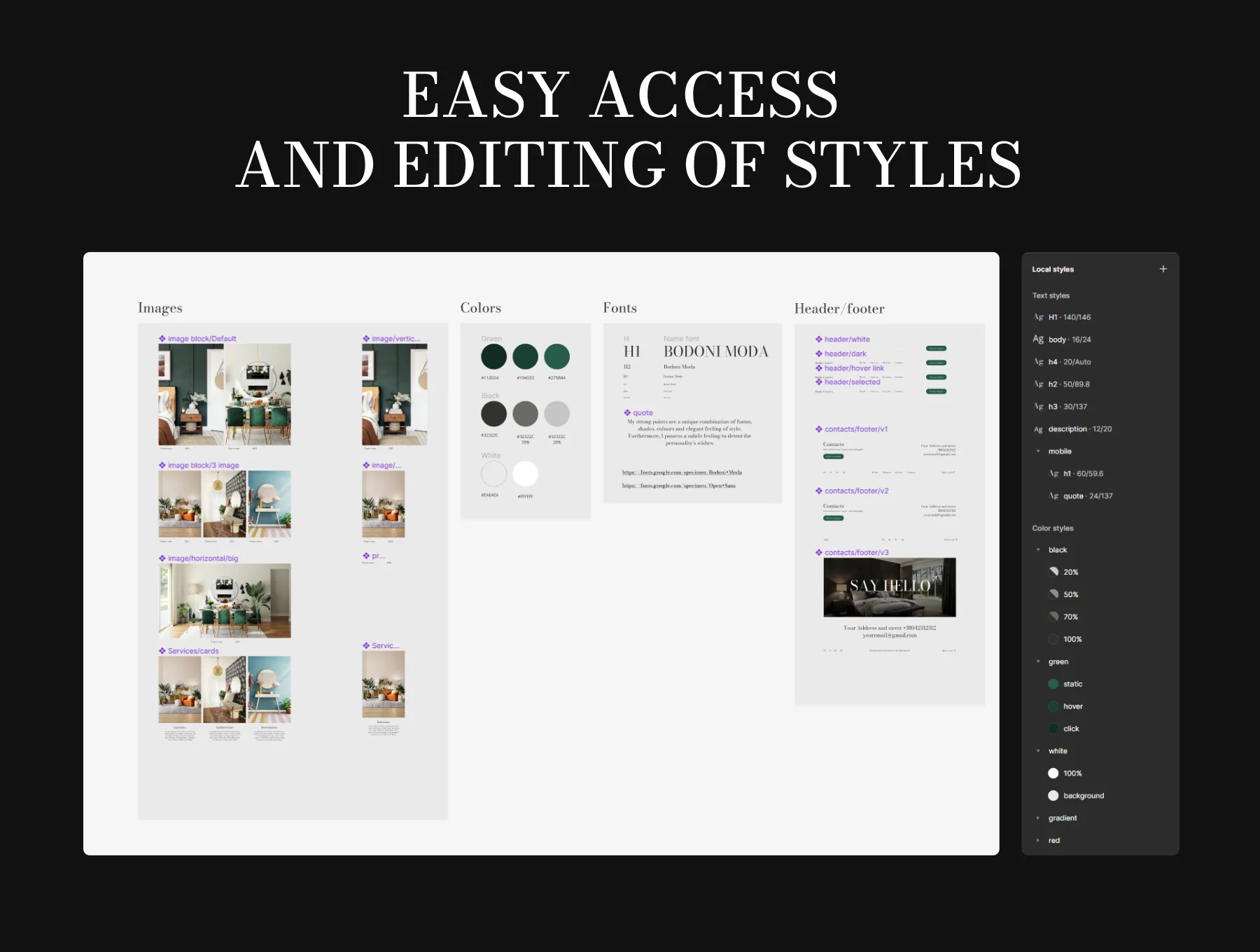Select white background color style swatch
The width and height of the screenshot is (1260, 952).
pyautogui.click(x=1053, y=797)
